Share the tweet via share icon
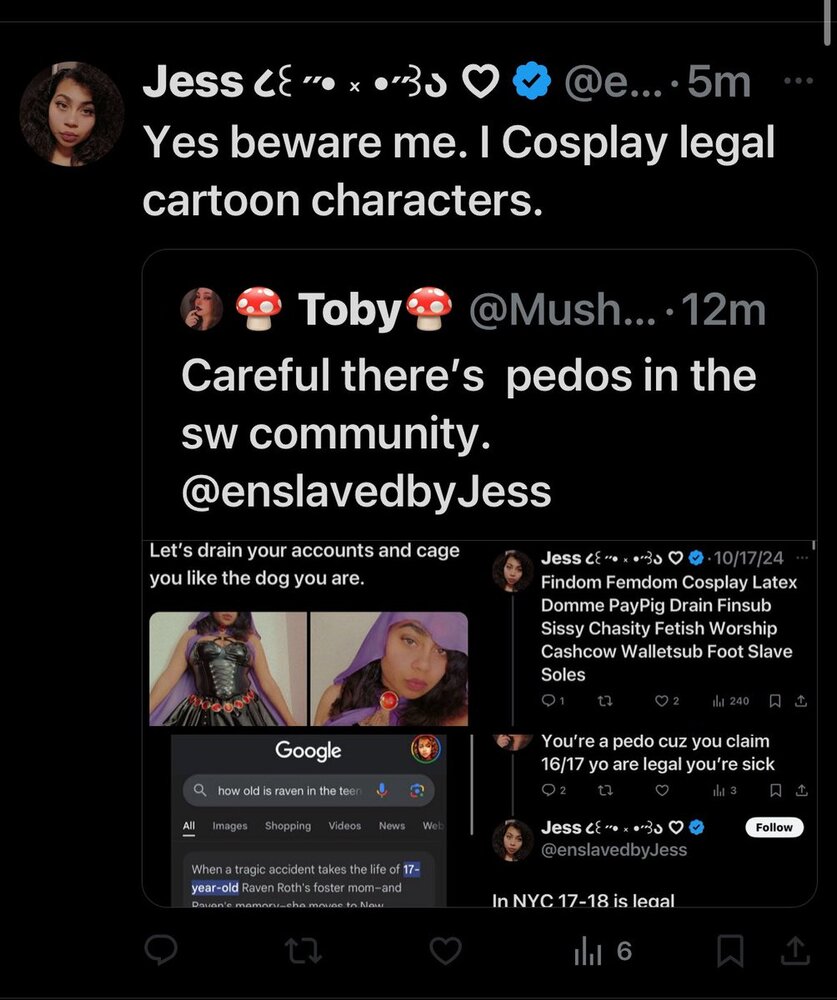This screenshot has height=1000, width=837. click(x=795, y=950)
